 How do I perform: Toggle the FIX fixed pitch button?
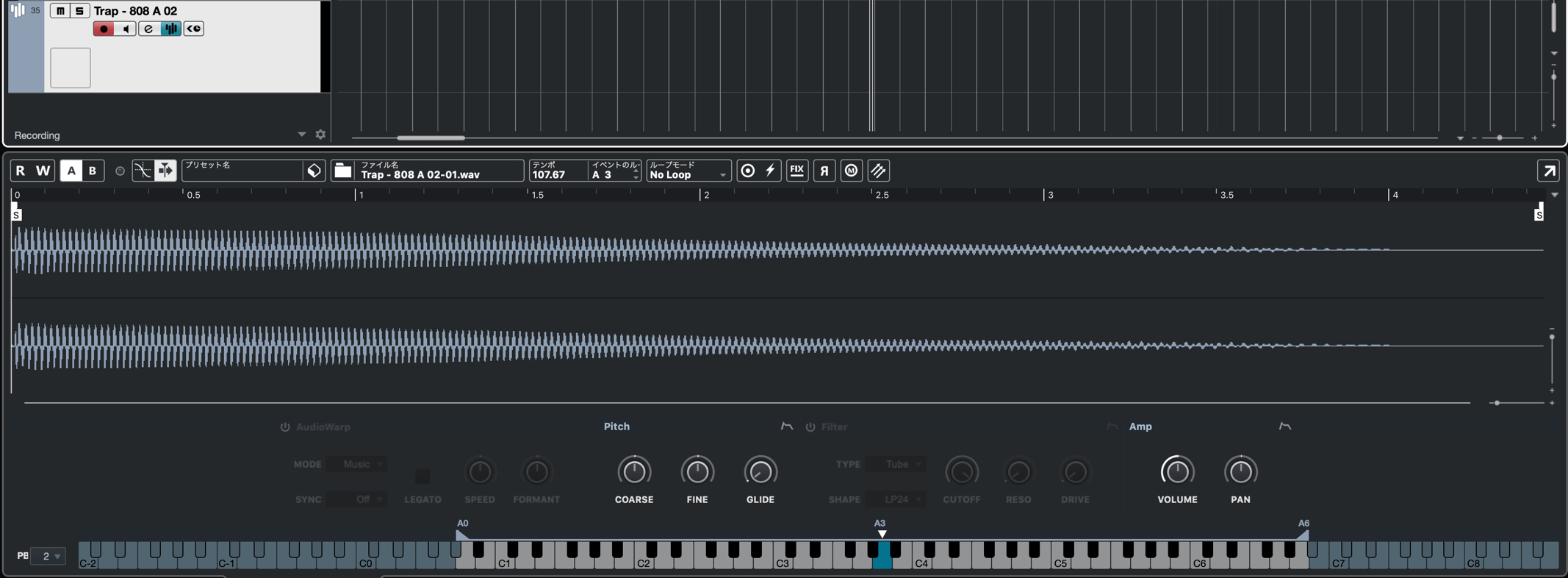(x=797, y=171)
